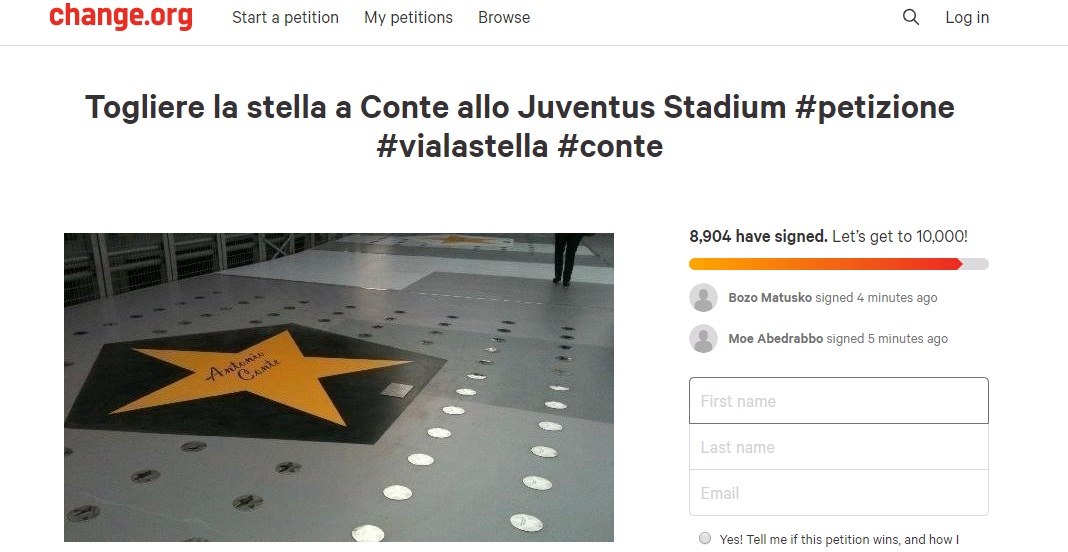
Task: Click the Log in link
Action: coord(967,18)
